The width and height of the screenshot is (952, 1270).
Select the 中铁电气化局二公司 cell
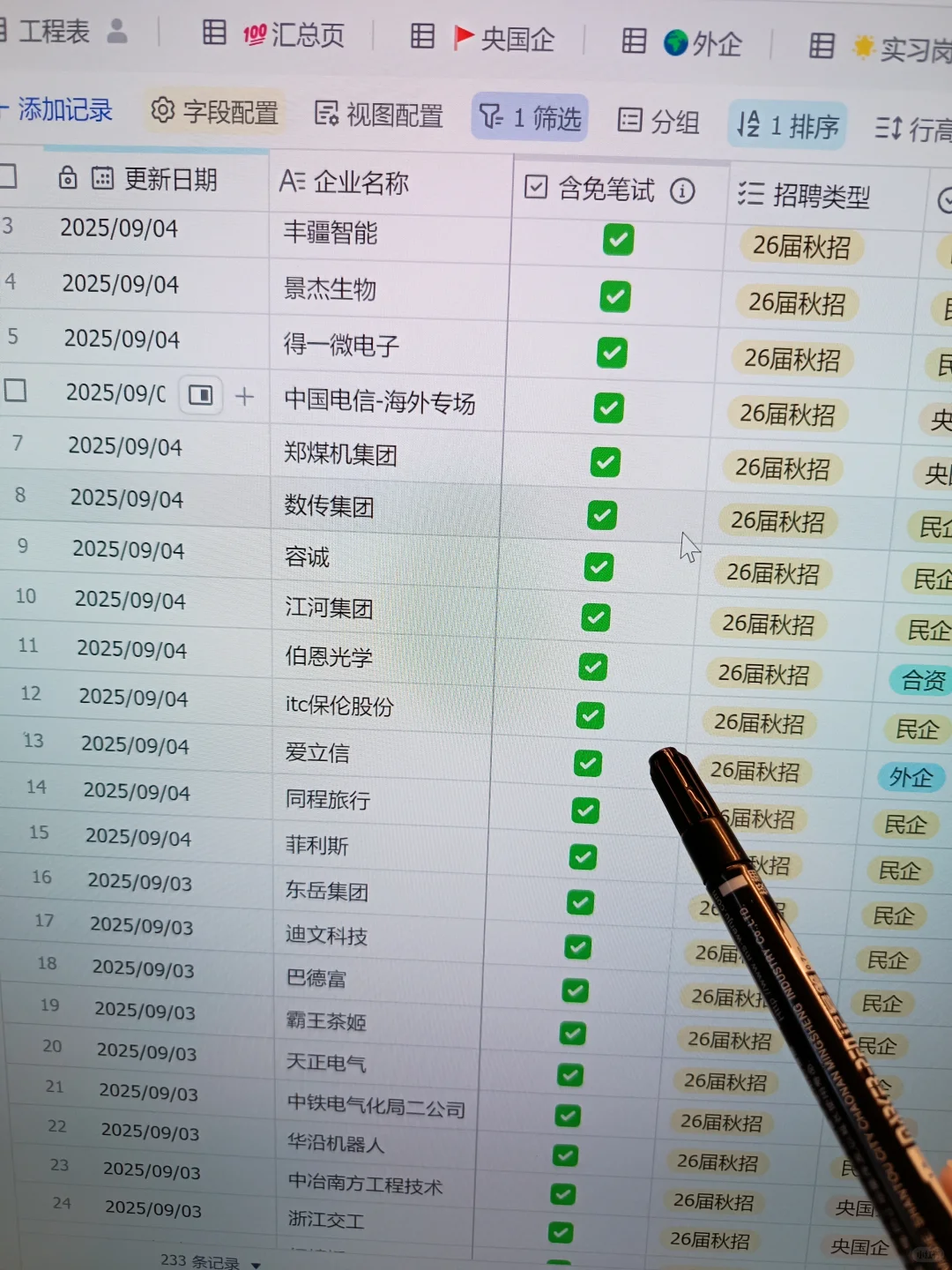click(377, 1105)
